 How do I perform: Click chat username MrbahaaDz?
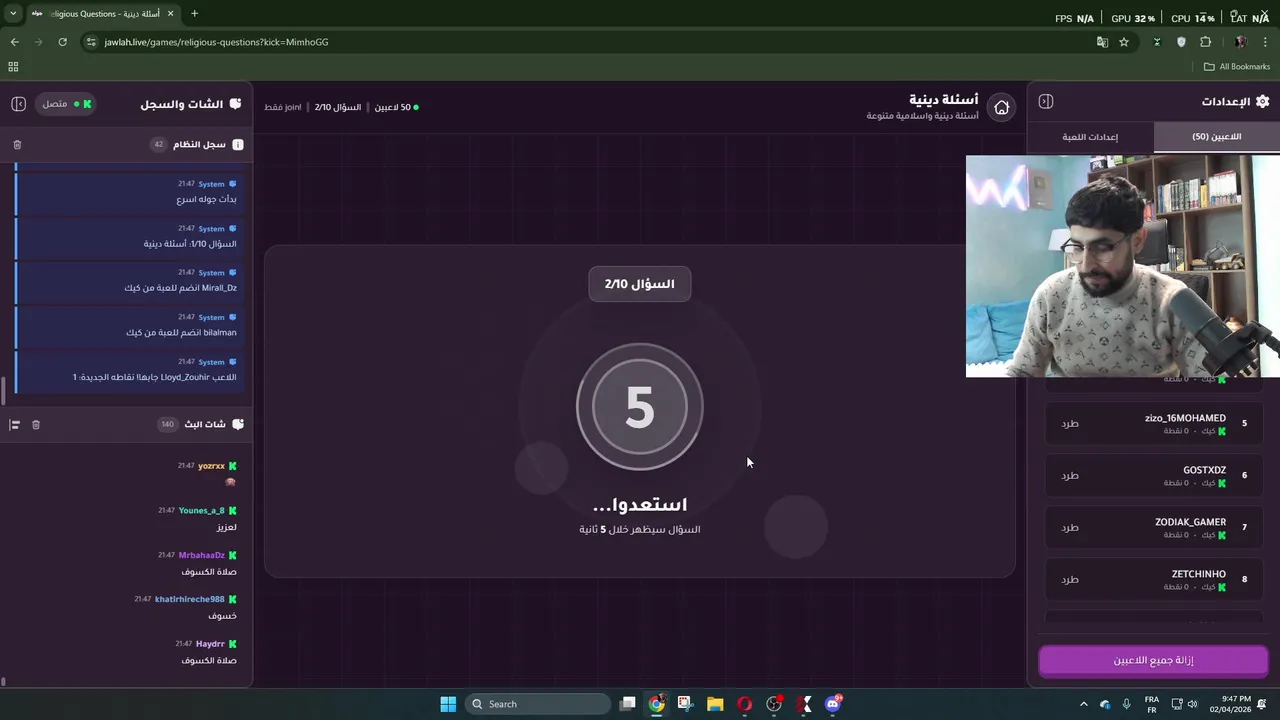click(202, 555)
